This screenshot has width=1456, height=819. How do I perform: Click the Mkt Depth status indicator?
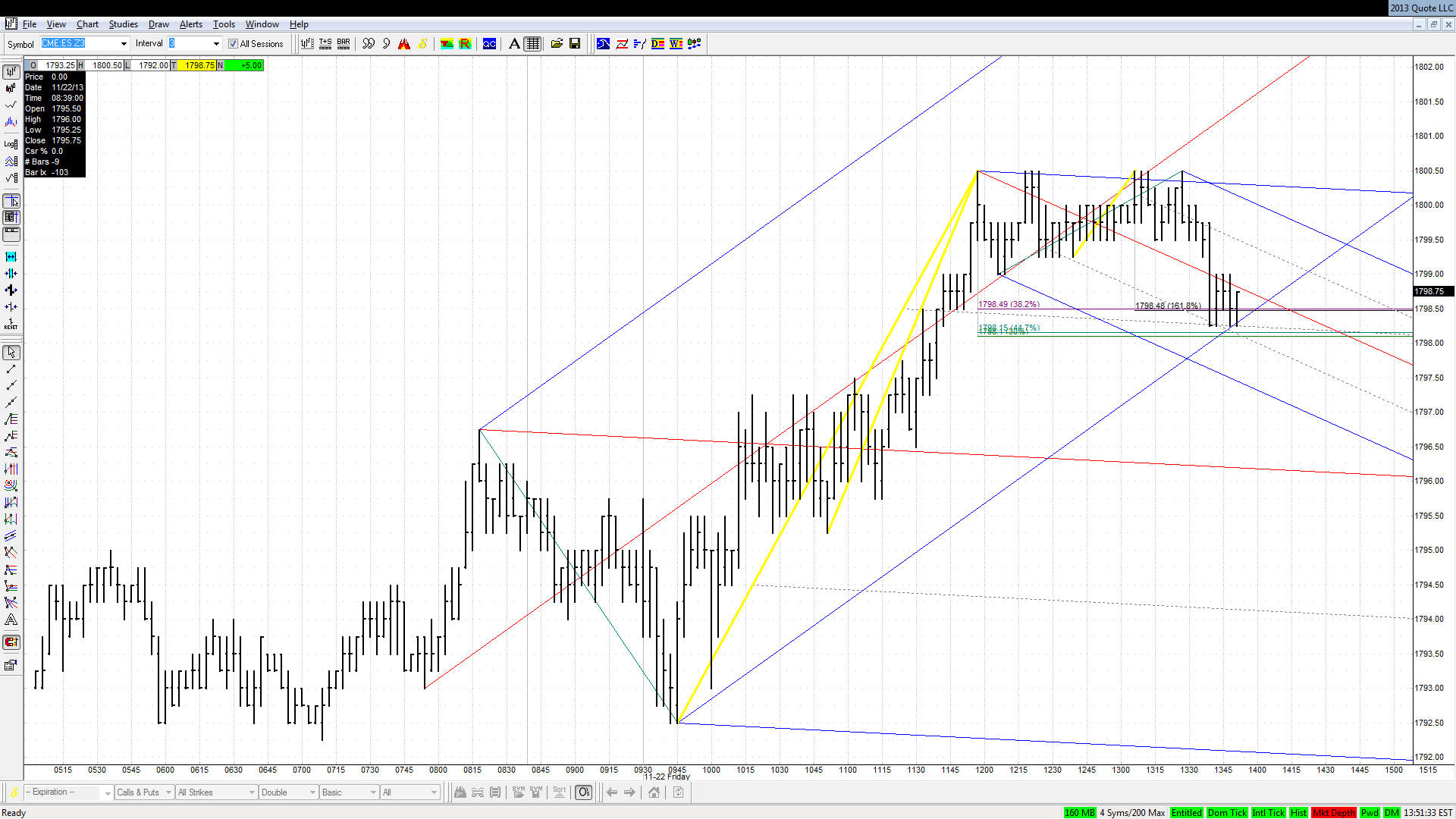coord(1334,812)
